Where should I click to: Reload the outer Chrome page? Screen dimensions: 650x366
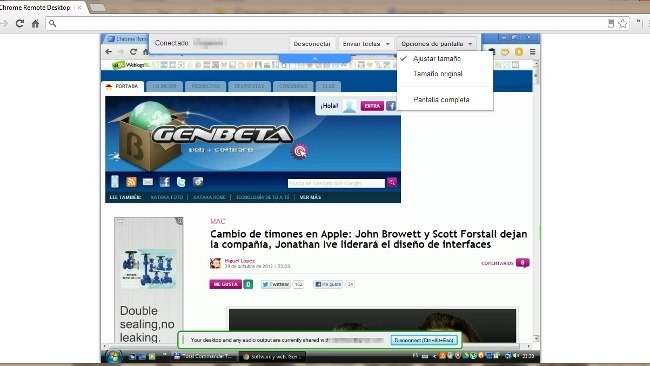[x=19, y=24]
